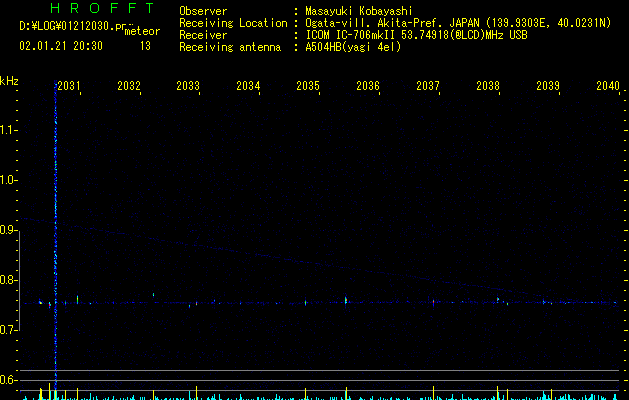Select the log file path D:¥LOG¥01212030
Image resolution: width=629 pixels, height=400 pixels.
point(78,26)
